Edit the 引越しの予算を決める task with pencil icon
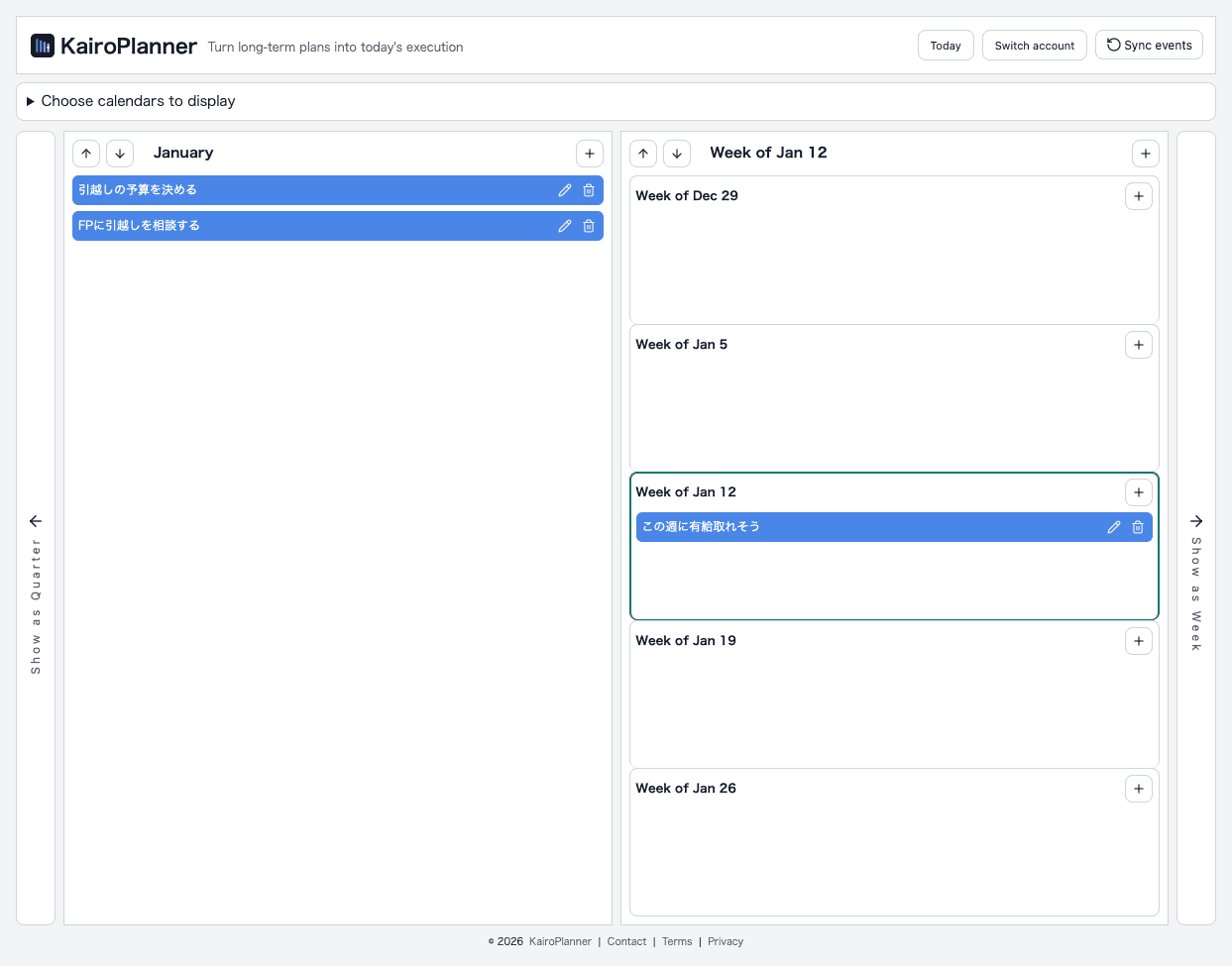 (x=564, y=189)
